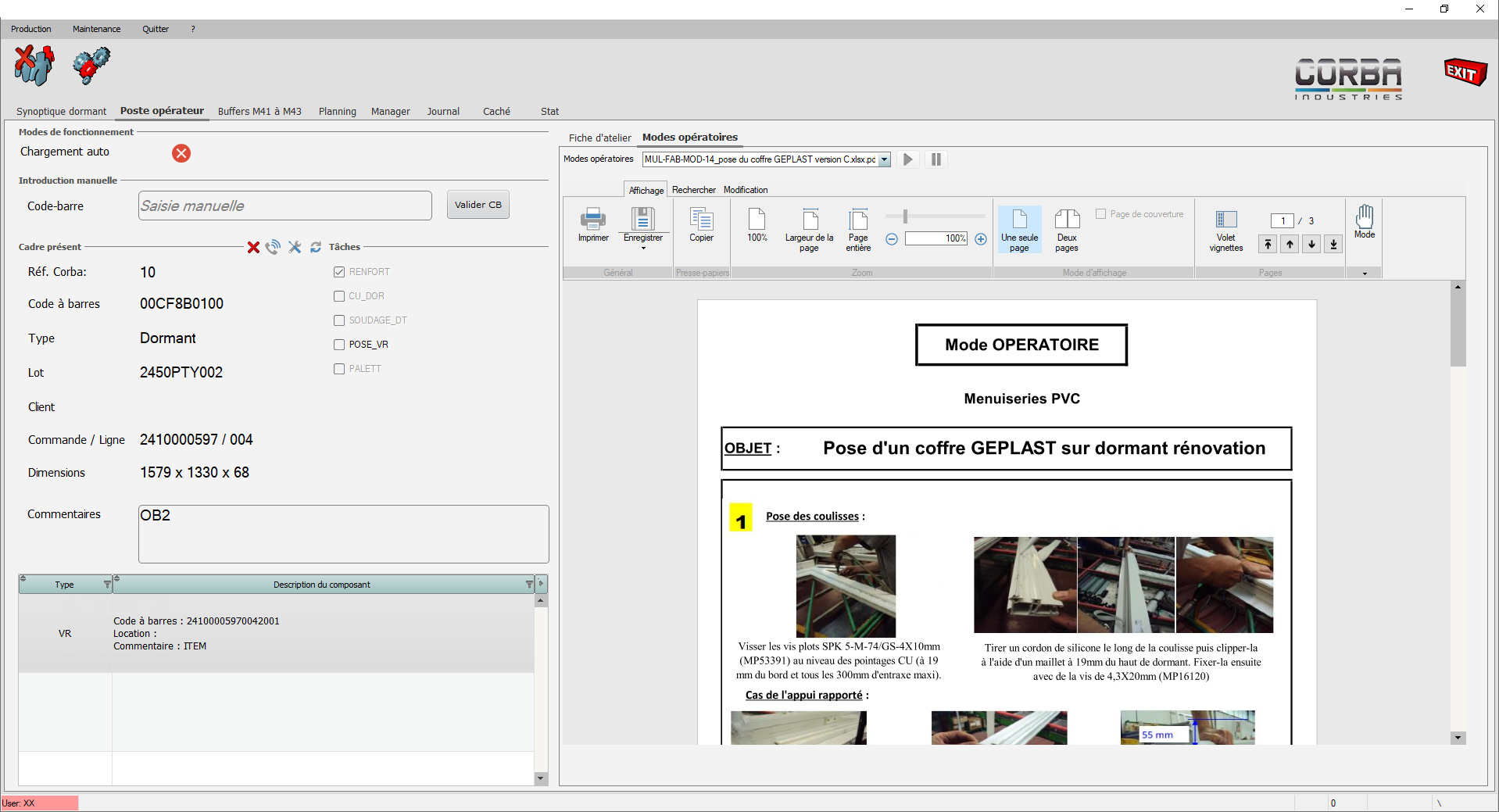Open the Type column filter
The height and width of the screenshot is (812, 1499).
(x=107, y=585)
